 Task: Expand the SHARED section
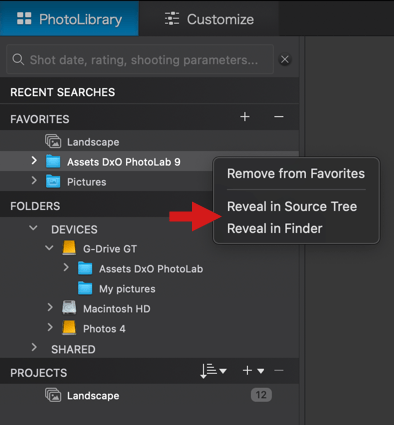pos(34,347)
